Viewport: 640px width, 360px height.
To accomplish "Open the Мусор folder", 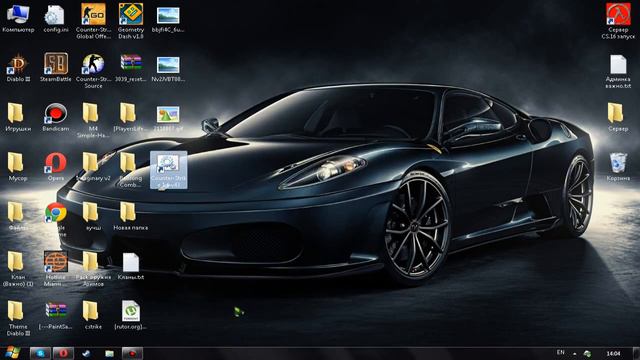I will pyautogui.click(x=18, y=167).
